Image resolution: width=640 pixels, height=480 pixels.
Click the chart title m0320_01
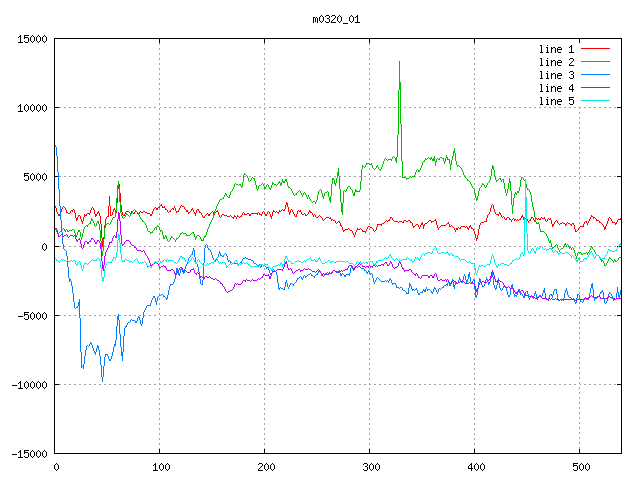click(x=337, y=19)
